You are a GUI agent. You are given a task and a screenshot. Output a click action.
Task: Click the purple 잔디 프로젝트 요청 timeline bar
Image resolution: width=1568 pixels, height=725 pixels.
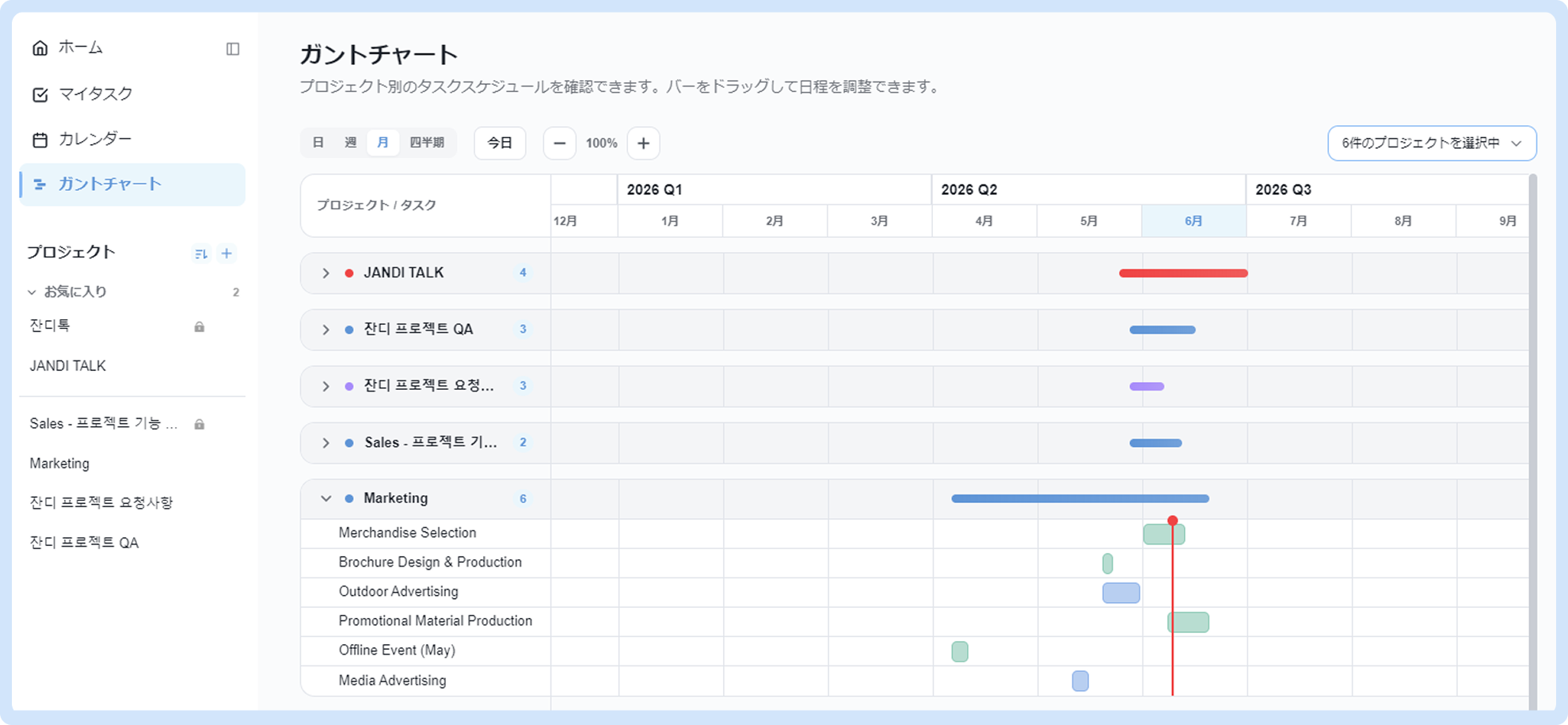point(1147,387)
